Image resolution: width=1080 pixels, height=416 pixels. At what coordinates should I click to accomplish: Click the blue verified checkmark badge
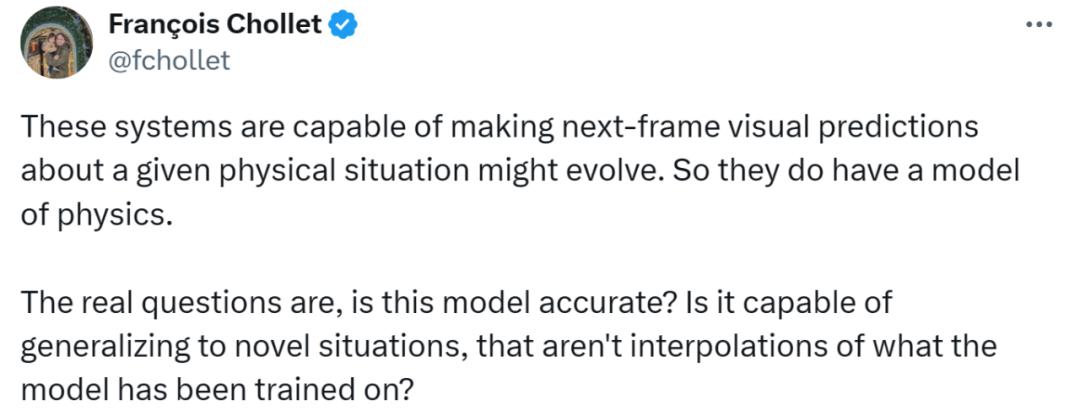pos(345,27)
